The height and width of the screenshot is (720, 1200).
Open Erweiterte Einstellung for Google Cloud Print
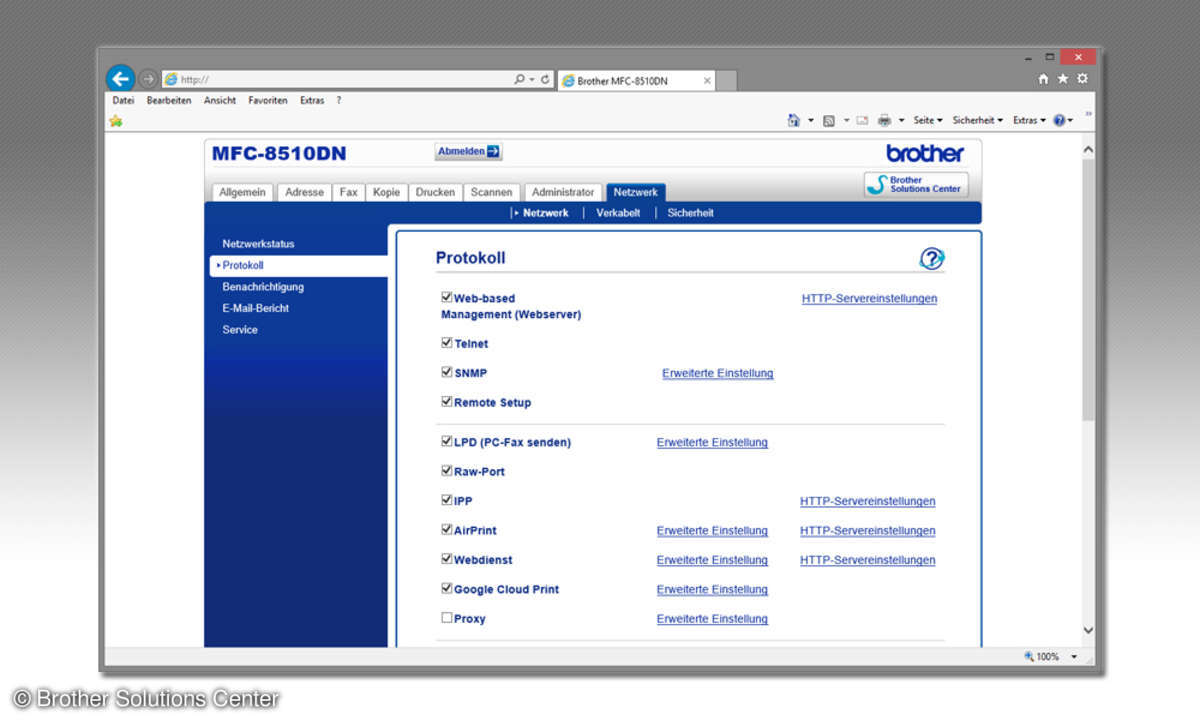712,590
